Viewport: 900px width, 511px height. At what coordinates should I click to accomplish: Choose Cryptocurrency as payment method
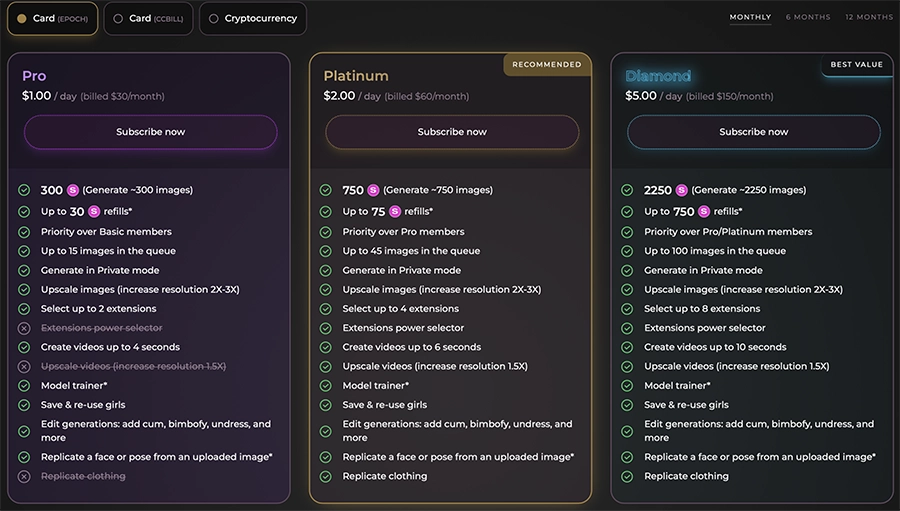(253, 18)
